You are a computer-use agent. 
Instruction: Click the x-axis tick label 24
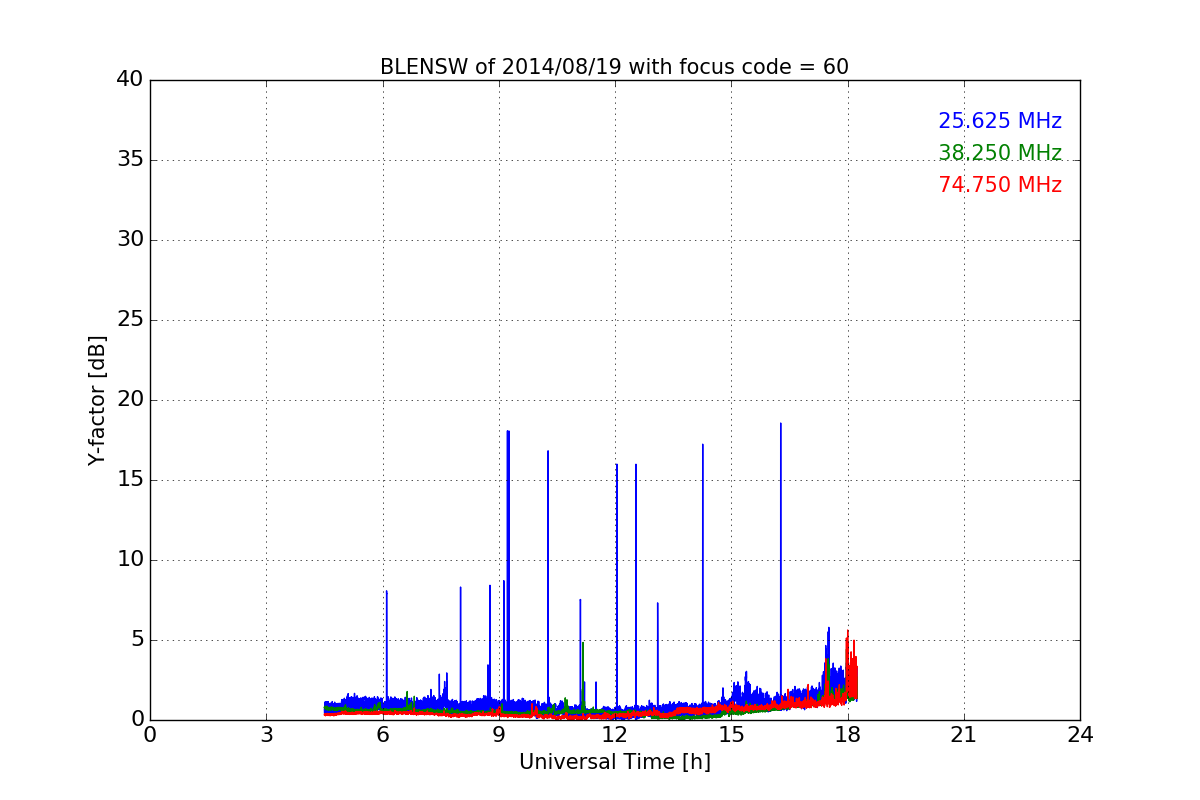[1080, 734]
